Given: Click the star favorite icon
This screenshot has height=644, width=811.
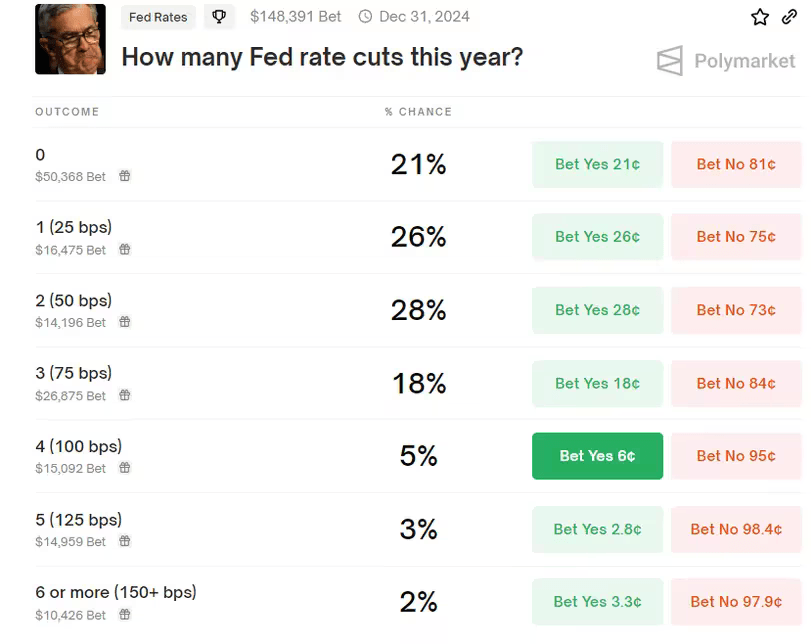Looking at the screenshot, I should pyautogui.click(x=760, y=17).
